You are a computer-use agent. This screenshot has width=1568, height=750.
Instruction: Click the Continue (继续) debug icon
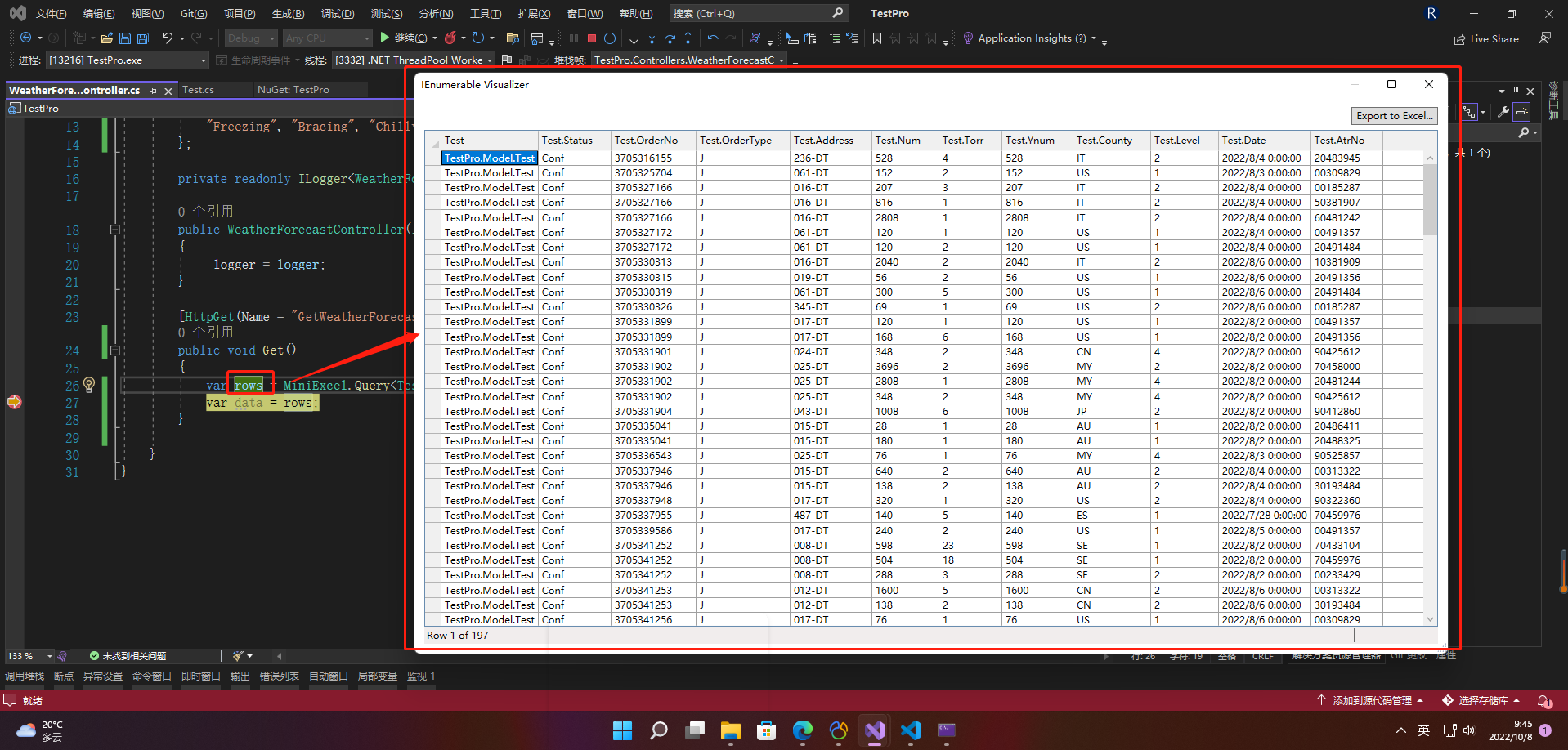tap(383, 38)
